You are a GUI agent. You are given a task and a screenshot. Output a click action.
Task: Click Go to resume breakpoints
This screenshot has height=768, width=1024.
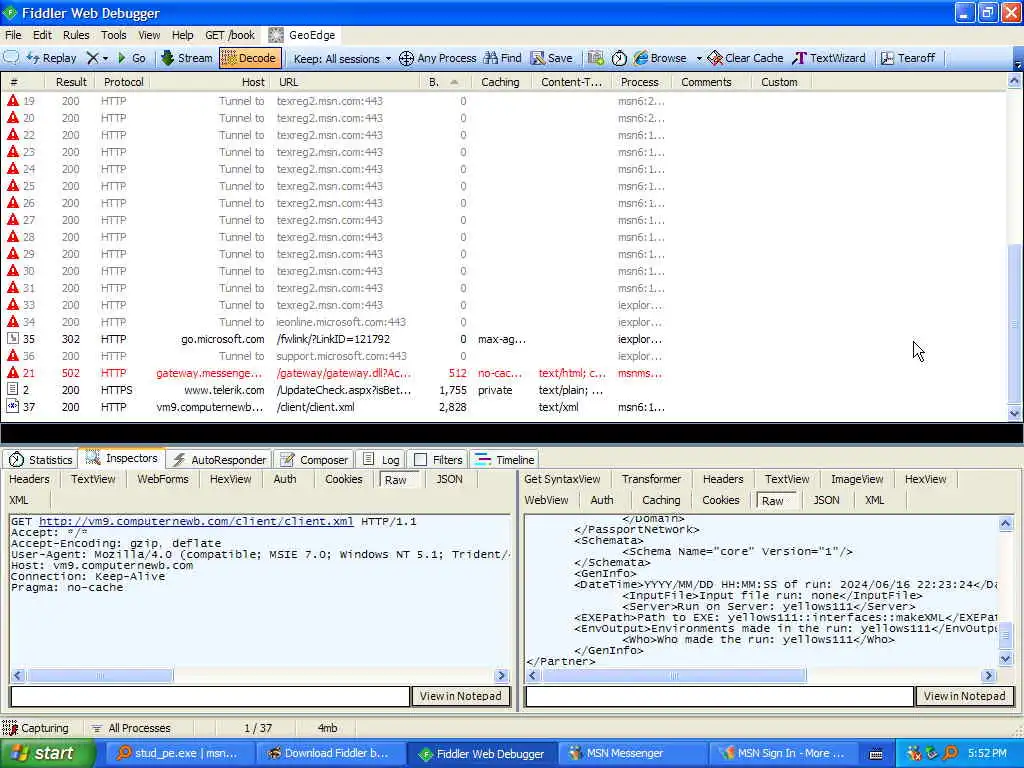(x=131, y=58)
